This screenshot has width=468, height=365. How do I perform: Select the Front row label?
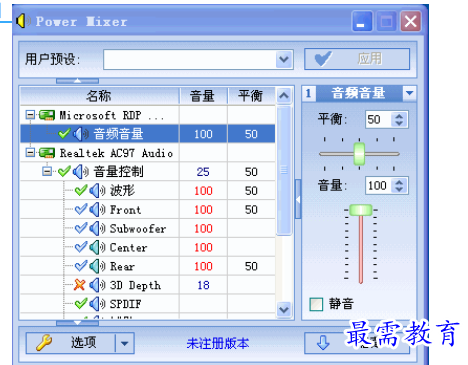point(125,210)
